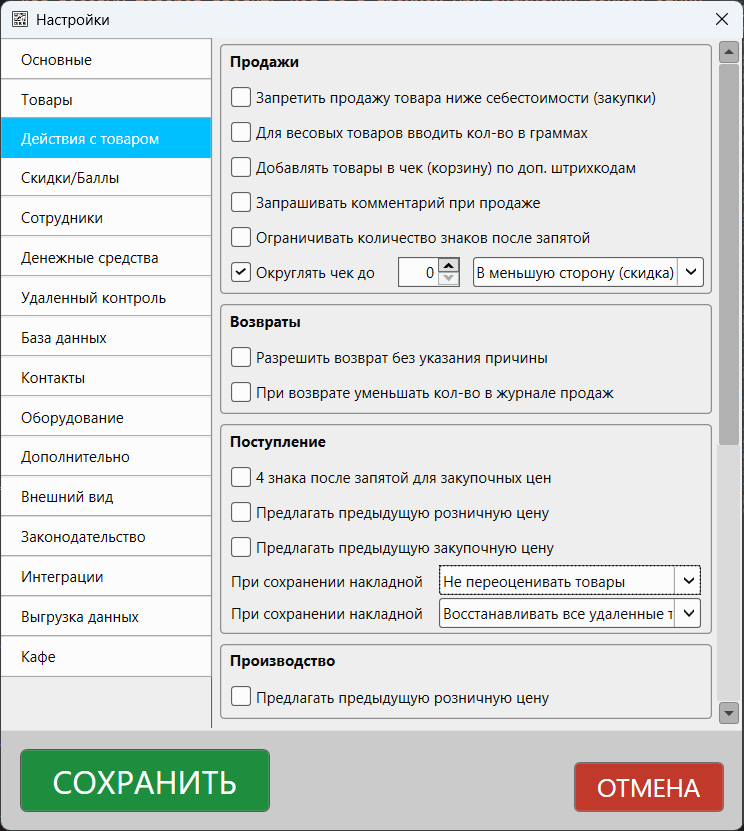Enable Запретить продажу товара ниже себестоимости checkbox
744x831 pixels.
click(x=241, y=98)
